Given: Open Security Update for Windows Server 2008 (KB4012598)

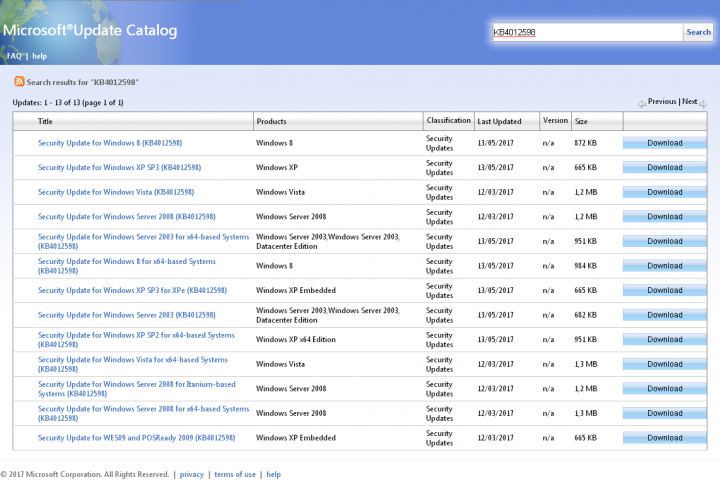Looking at the screenshot, I should [x=126, y=217].
